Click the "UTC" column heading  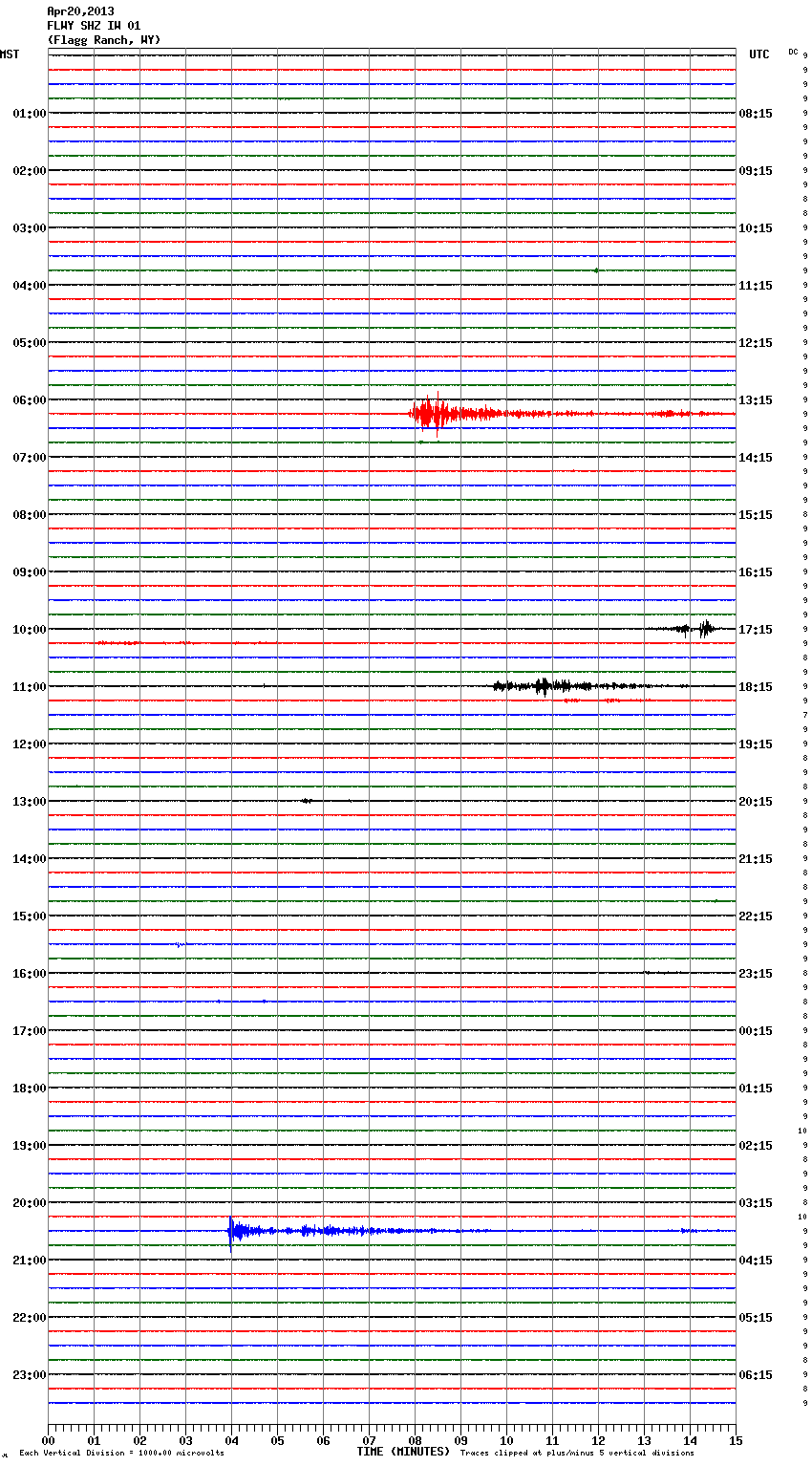click(759, 54)
